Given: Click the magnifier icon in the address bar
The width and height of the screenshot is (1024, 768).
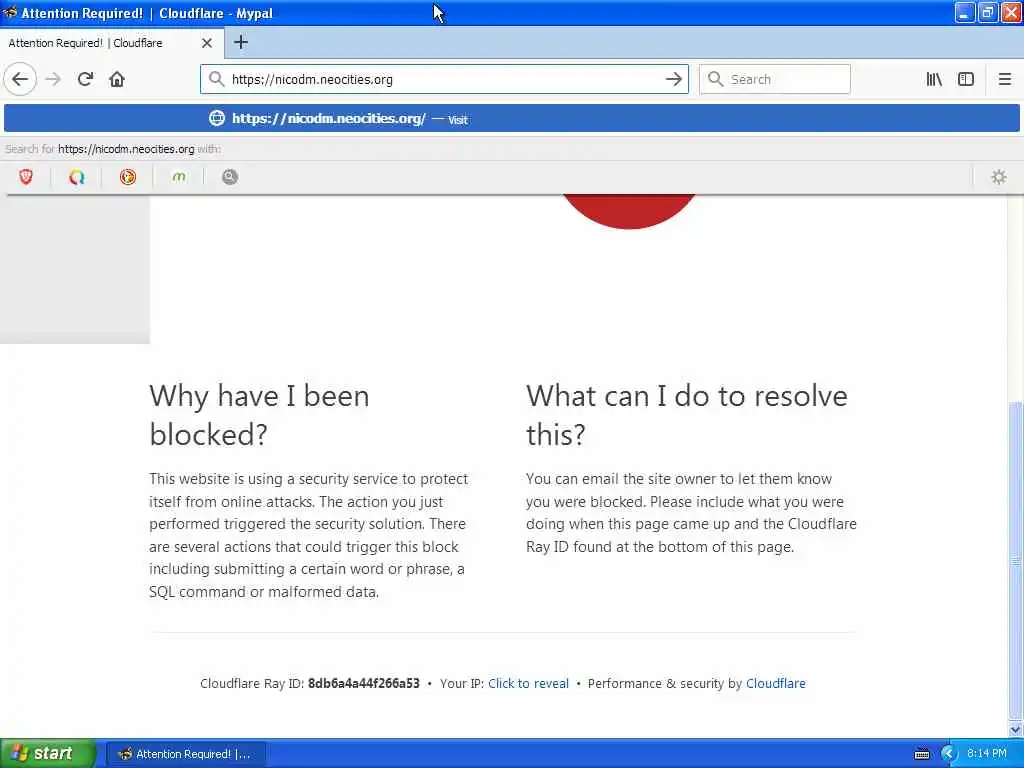Looking at the screenshot, I should pos(216,79).
